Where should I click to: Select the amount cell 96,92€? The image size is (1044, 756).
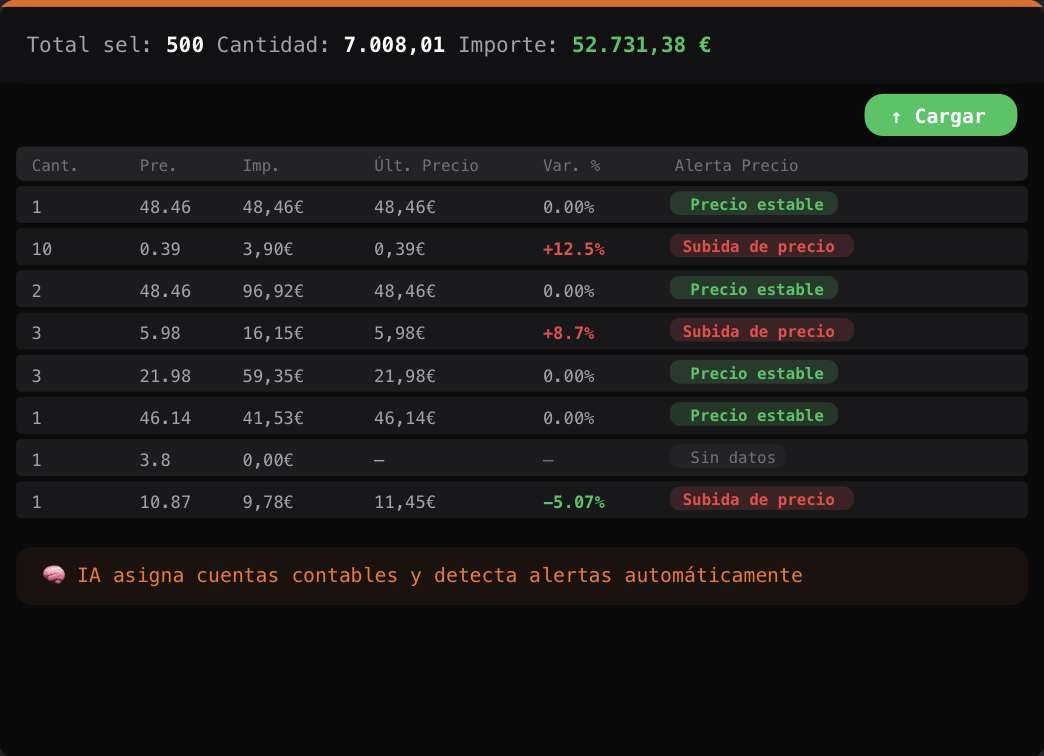(273, 291)
